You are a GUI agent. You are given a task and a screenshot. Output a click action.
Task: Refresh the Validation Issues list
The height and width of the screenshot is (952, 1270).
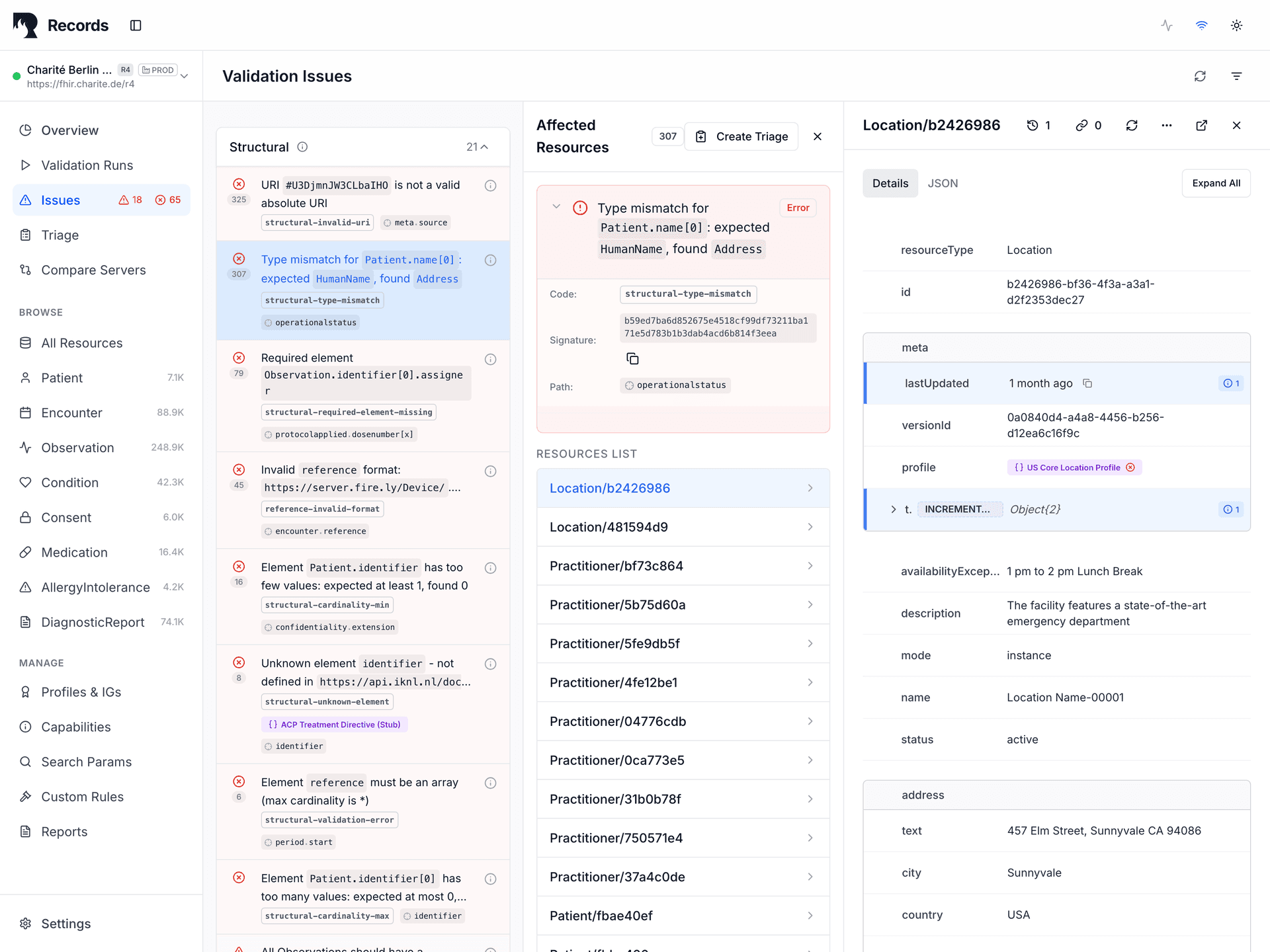(x=1201, y=75)
